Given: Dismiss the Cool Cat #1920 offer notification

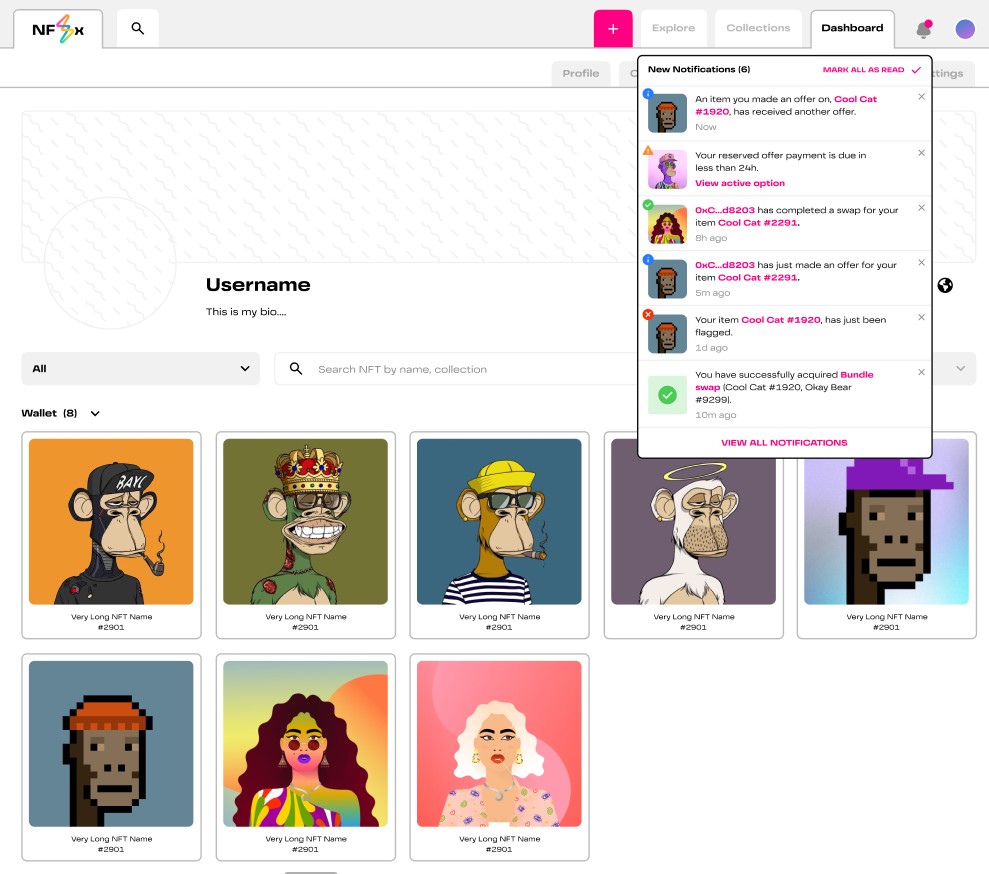Looking at the screenshot, I should click(921, 97).
